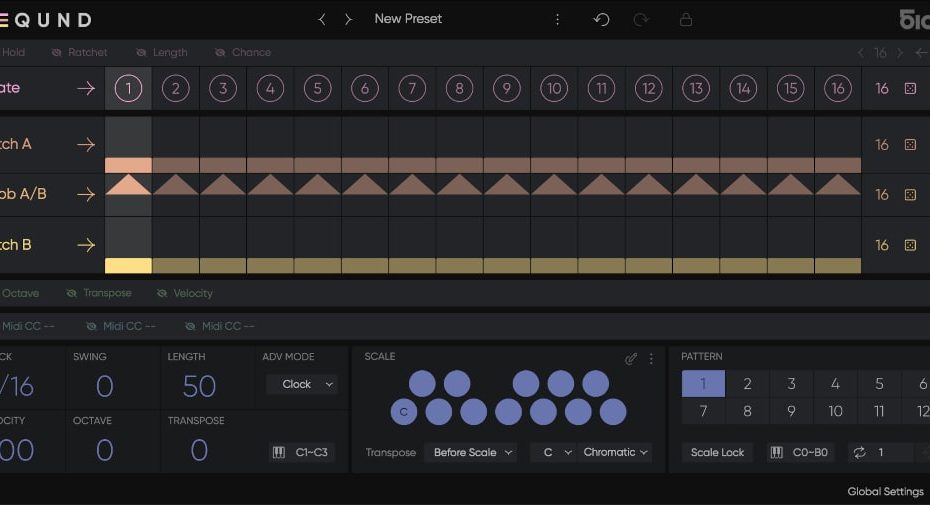
Task: Toggle the Transpose lane eye icon
Action: (x=71, y=293)
